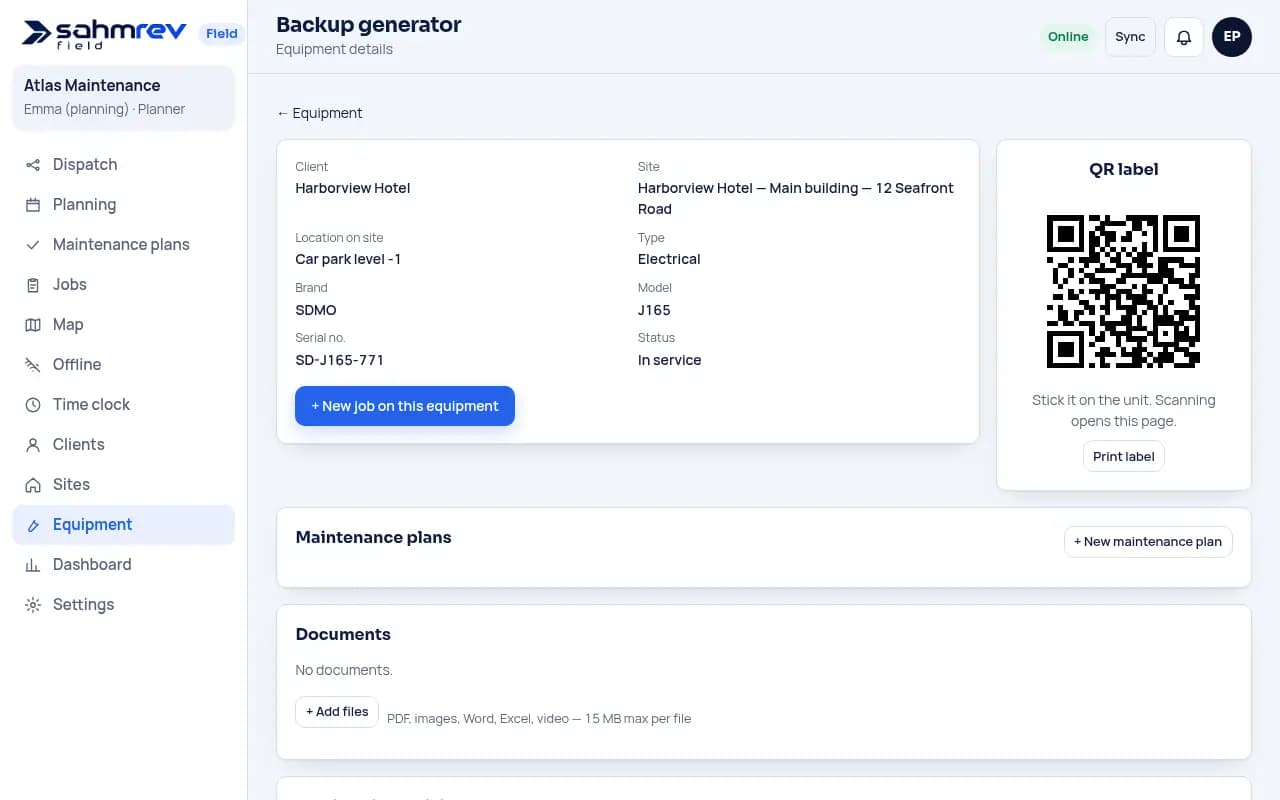This screenshot has width=1280, height=800.
Task: Click the Map icon in sidebar
Action: [x=33, y=325]
